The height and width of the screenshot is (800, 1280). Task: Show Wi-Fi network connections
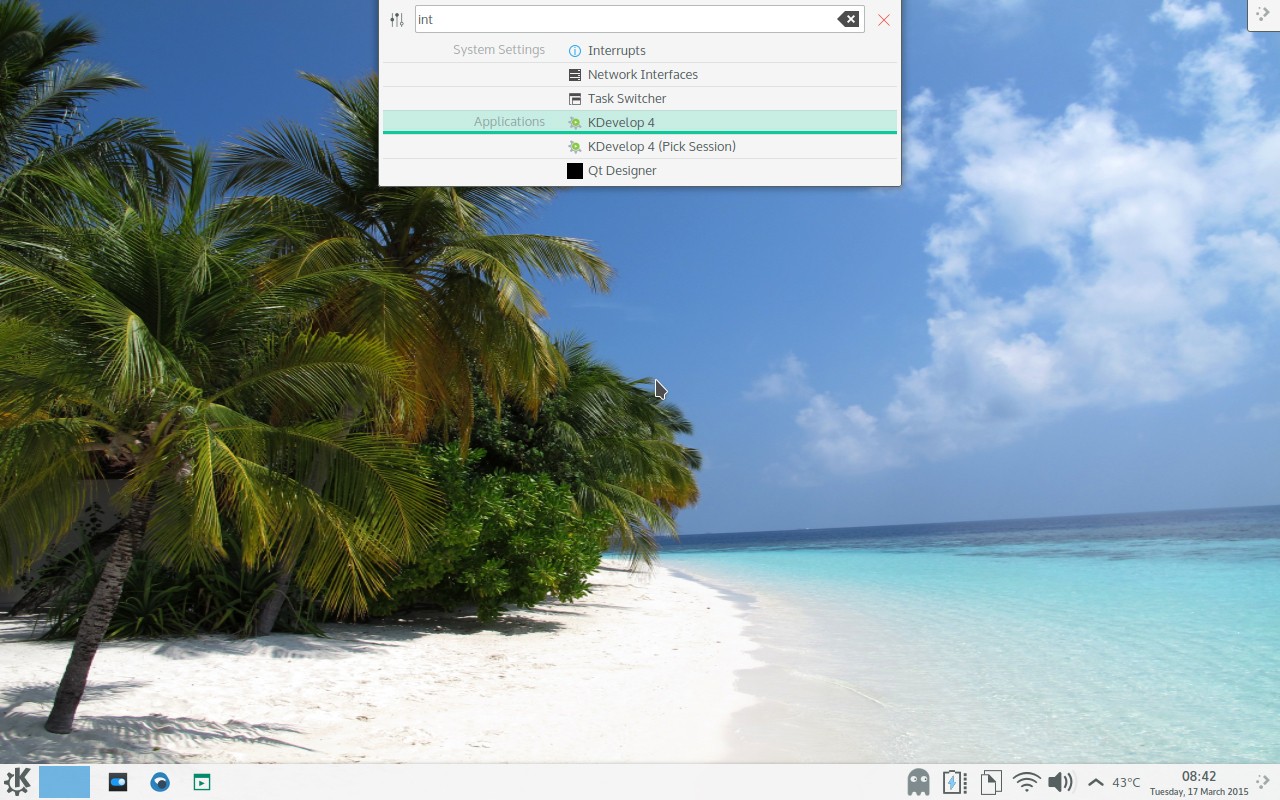pos(1026,782)
